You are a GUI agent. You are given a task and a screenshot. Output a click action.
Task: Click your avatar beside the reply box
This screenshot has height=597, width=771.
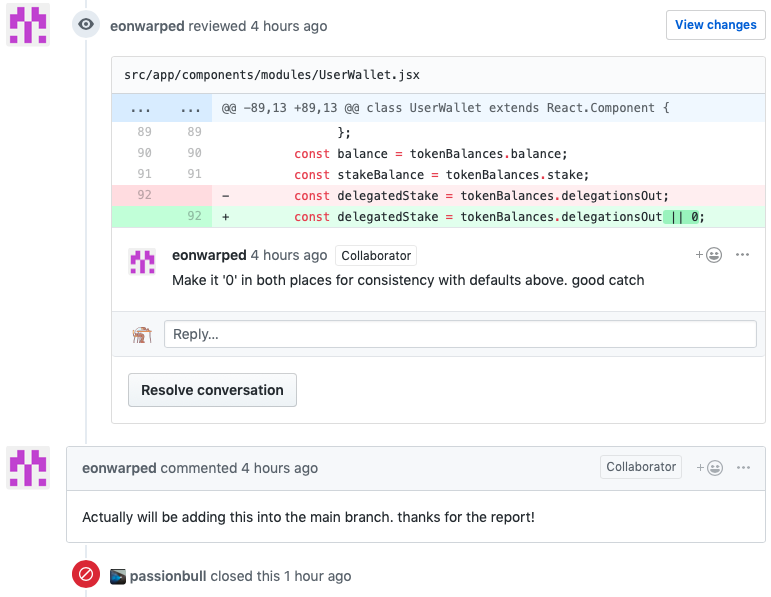click(142, 334)
